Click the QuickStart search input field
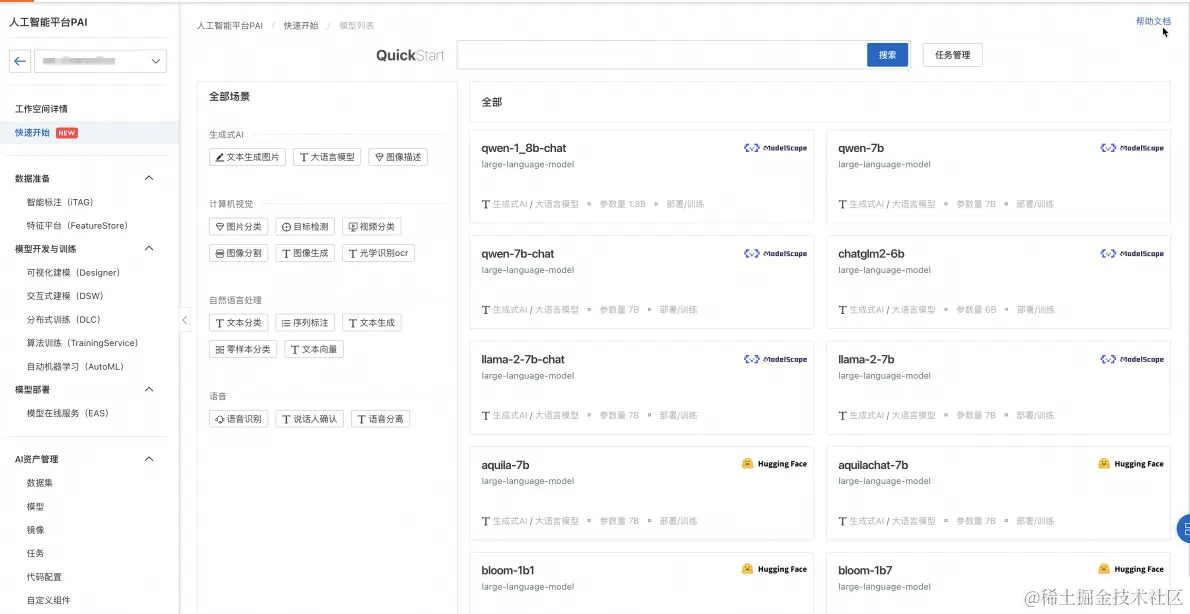1190x614 pixels. (x=662, y=55)
